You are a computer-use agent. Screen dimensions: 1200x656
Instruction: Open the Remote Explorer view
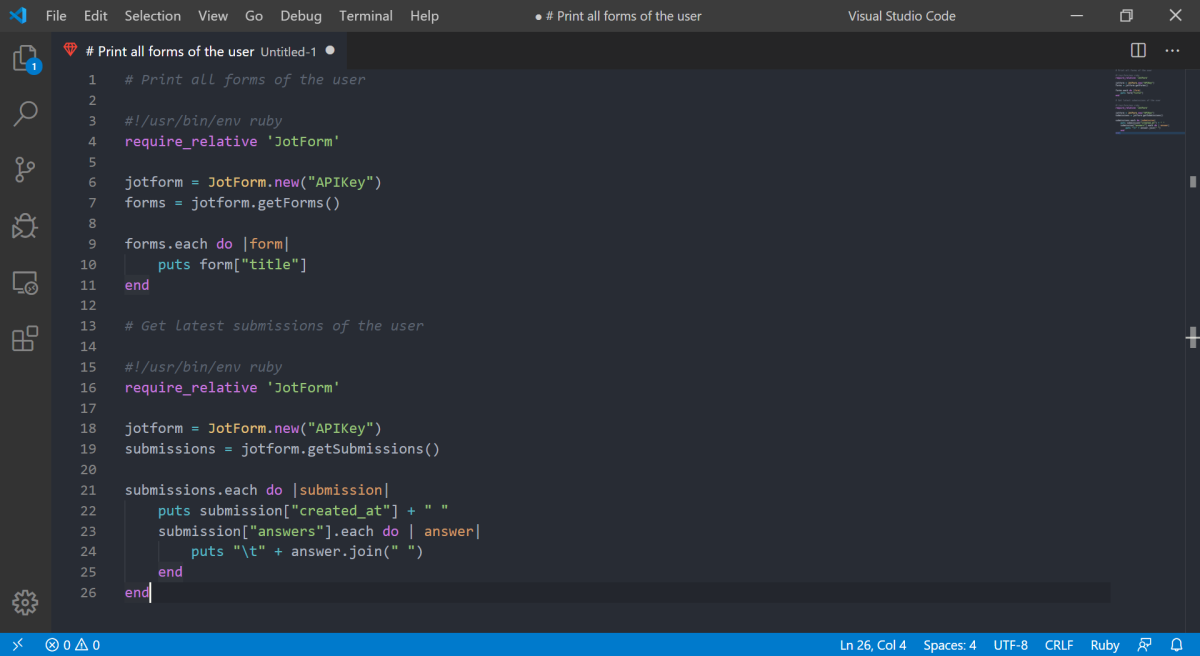click(x=26, y=283)
